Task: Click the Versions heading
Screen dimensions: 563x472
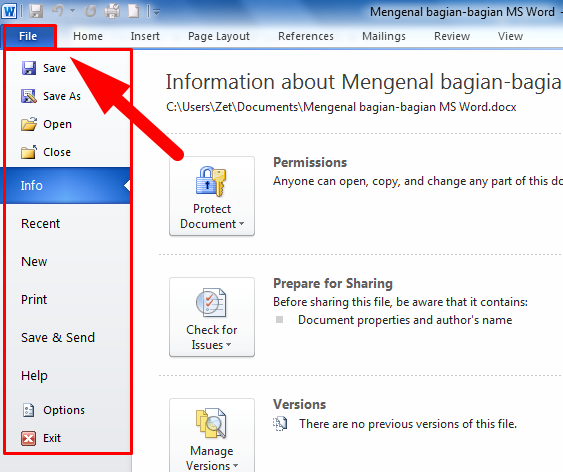Action: coord(299,405)
